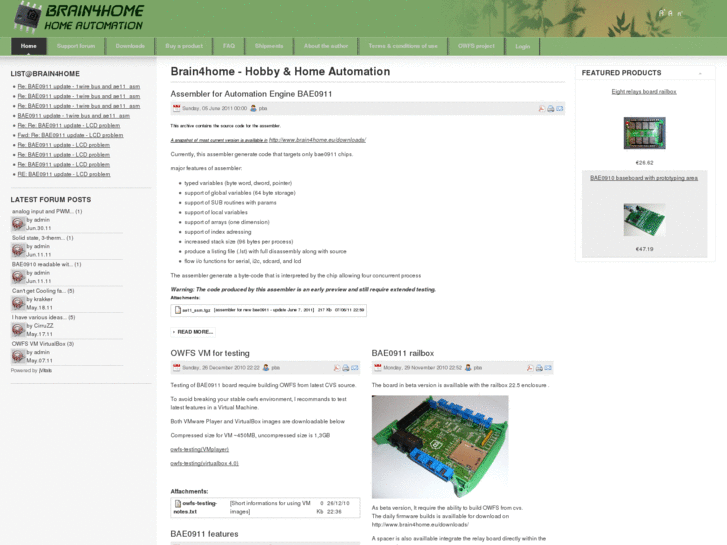Viewport: 727px width, 545px height.
Task: Open About the author page
Action: pyautogui.click(x=326, y=46)
